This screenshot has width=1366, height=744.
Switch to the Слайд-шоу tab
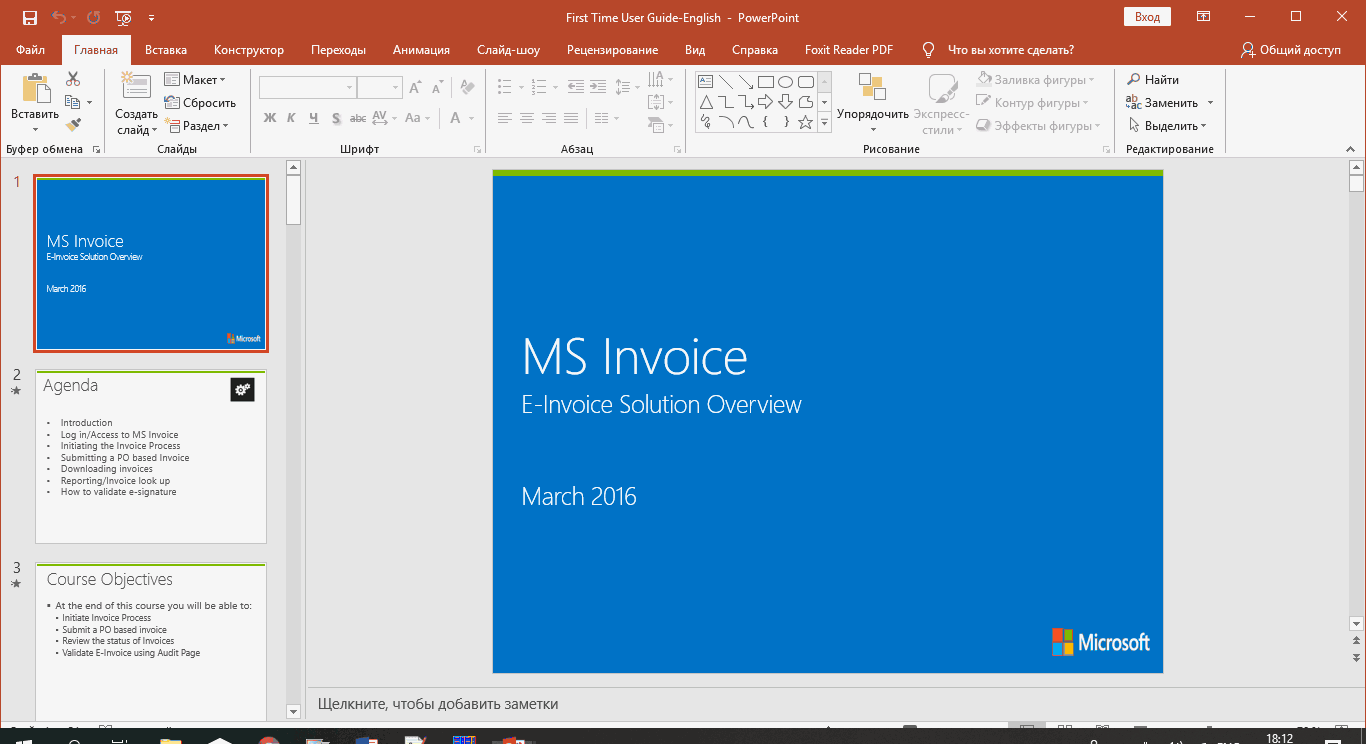click(508, 49)
